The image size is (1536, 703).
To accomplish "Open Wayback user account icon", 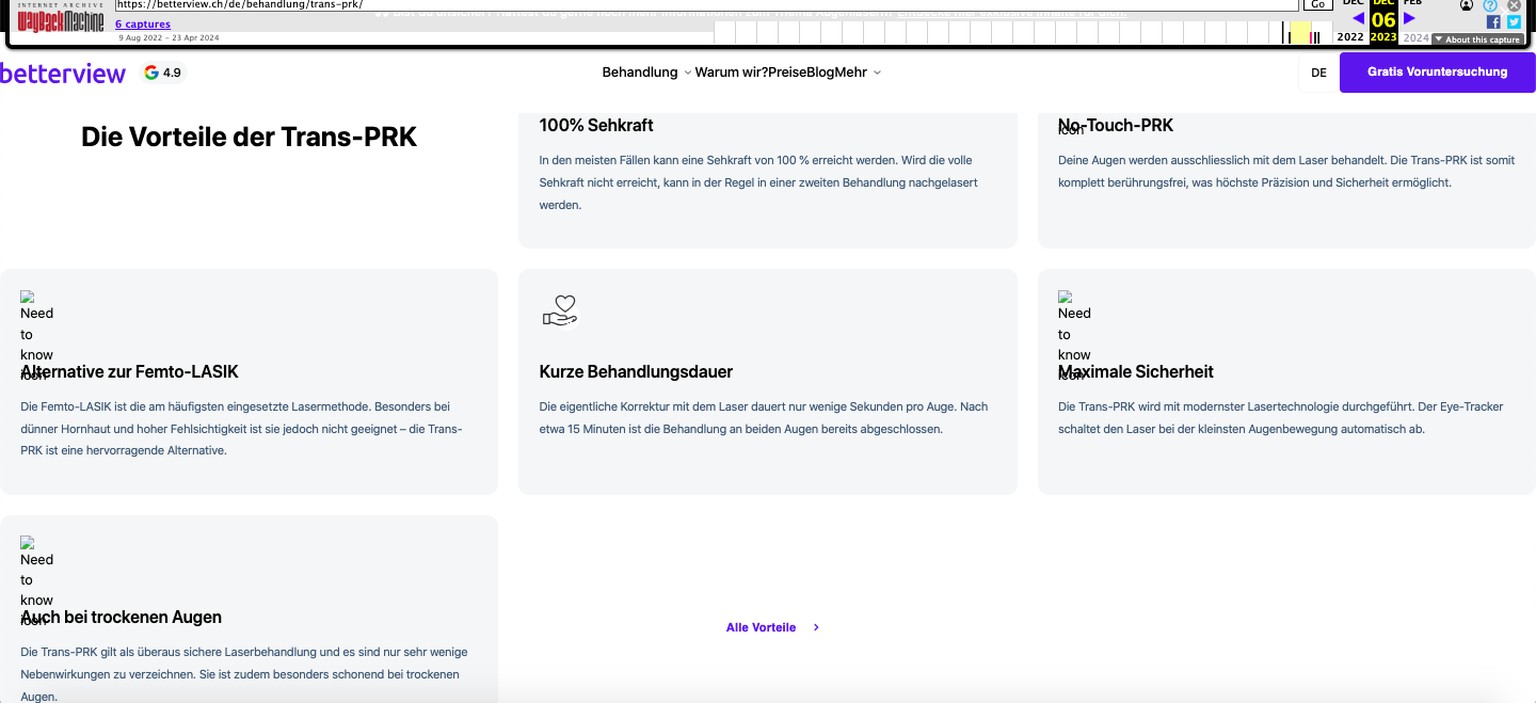I will click(1466, 5).
